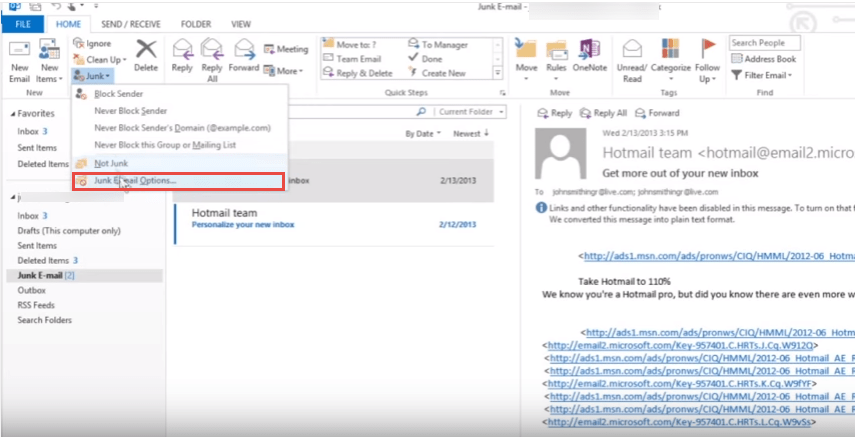The image size is (855, 437).
Task: Open the Key-957401.C.HRTs.L.Cq.W9vSs link
Action: [681, 422]
